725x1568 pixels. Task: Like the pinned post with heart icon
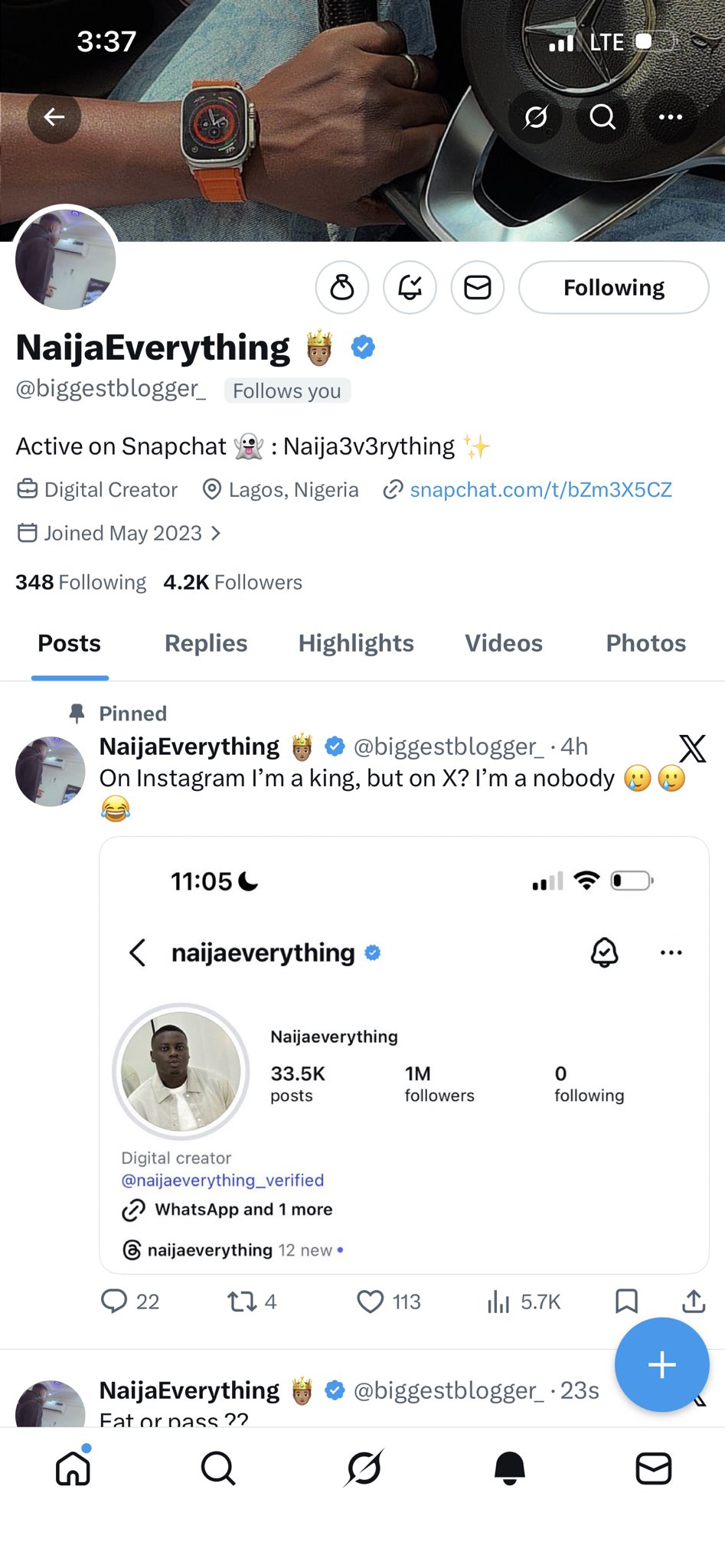coord(371,1302)
